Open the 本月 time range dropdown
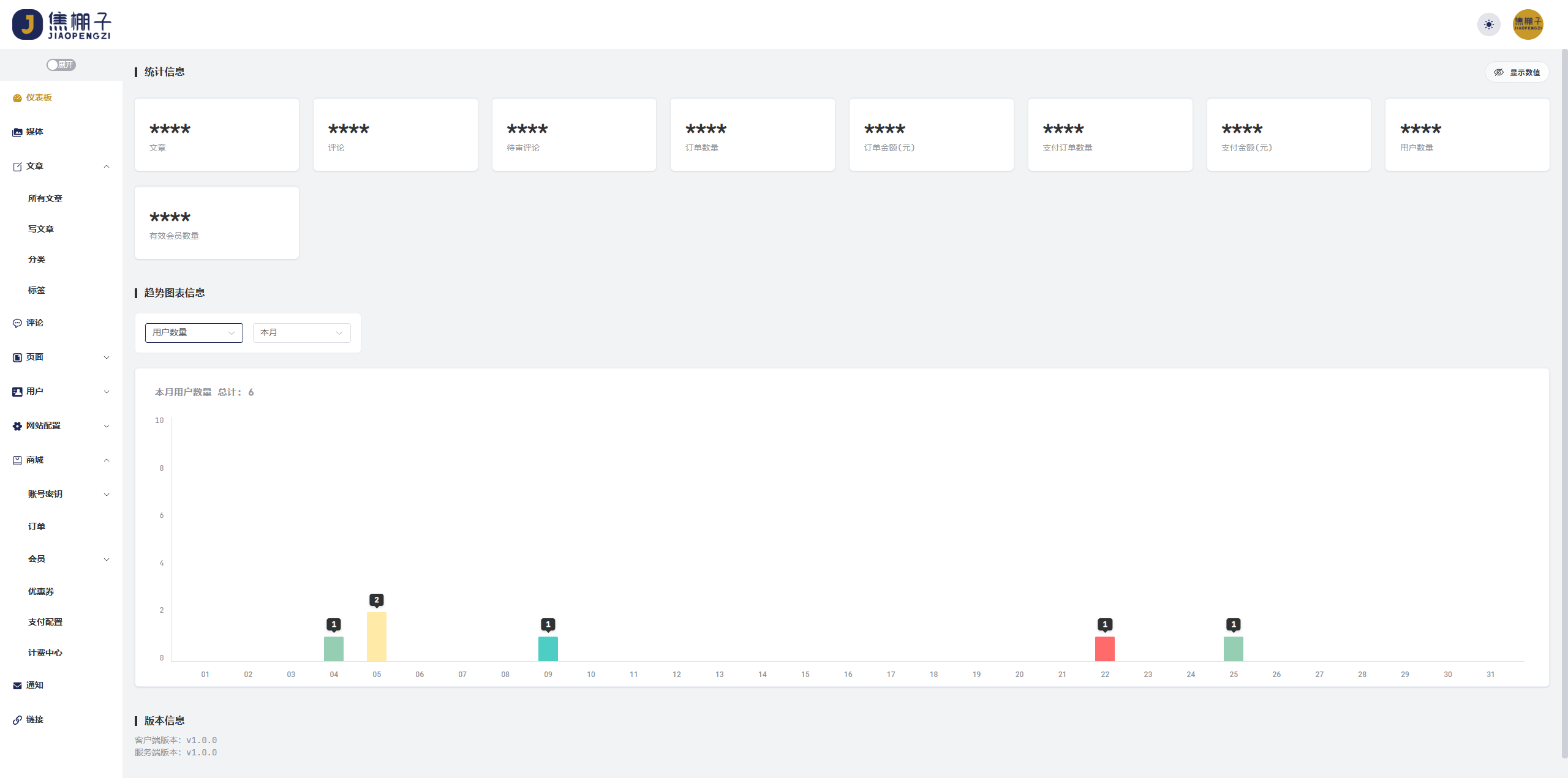The height and width of the screenshot is (778, 1568). click(x=302, y=332)
